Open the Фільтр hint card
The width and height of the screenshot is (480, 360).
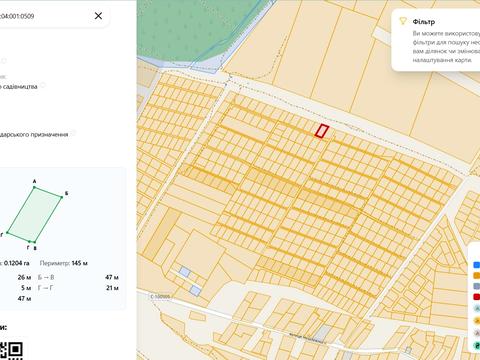436,40
